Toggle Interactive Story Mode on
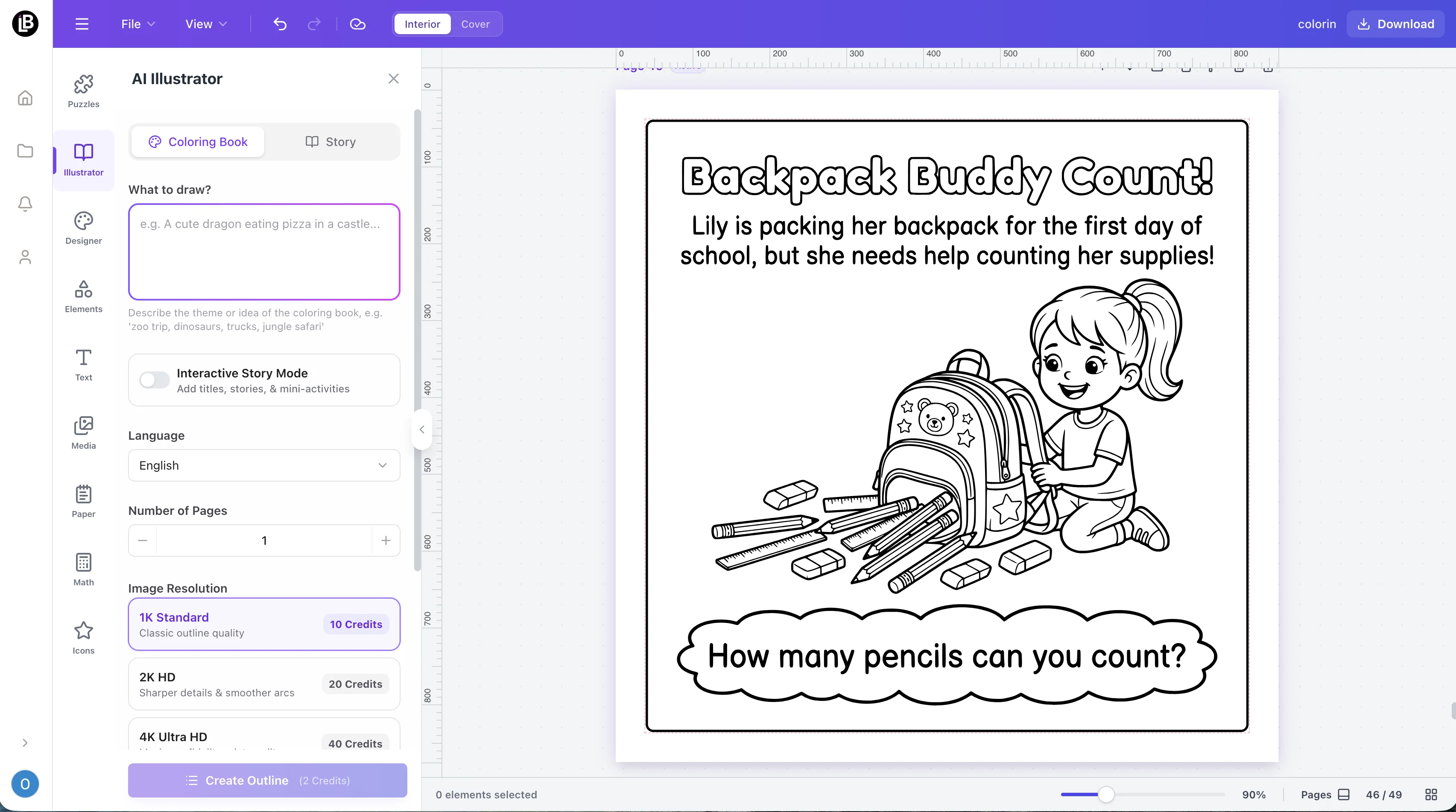1456x812 pixels. pyautogui.click(x=154, y=380)
